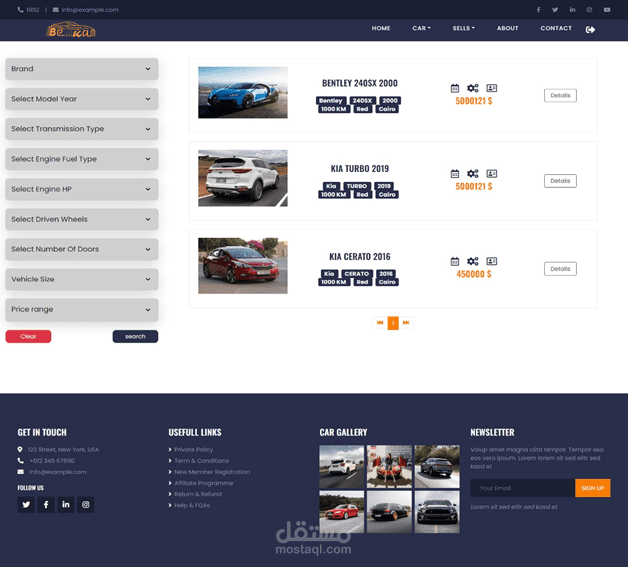Click the red Clear button
Screen dimensions: 628x567
click(x=28, y=336)
